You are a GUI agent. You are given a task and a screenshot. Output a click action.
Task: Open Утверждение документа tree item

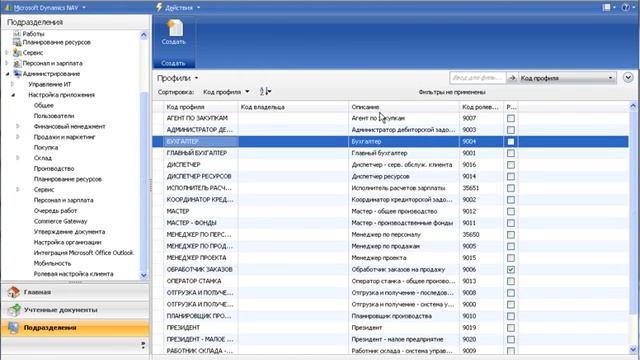point(69,232)
